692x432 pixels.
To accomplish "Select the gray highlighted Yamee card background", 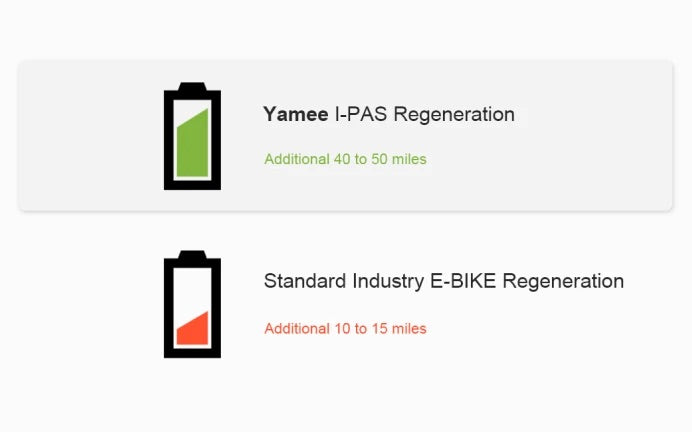I will click(x=346, y=135).
